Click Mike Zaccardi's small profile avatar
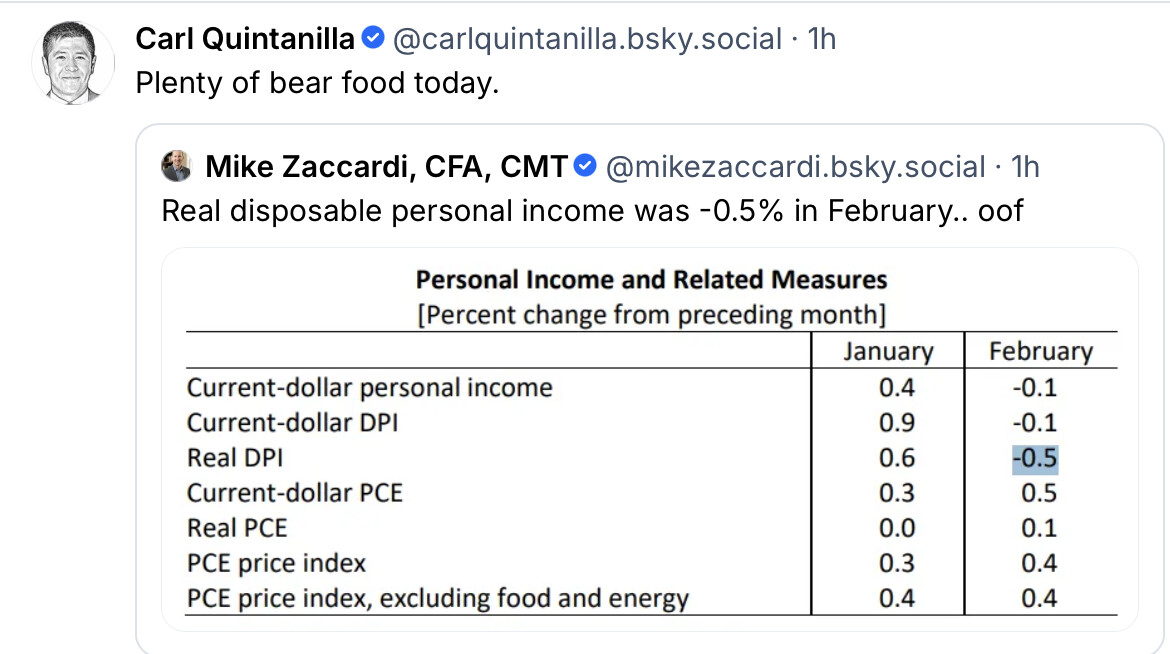1170x654 pixels. (x=176, y=166)
